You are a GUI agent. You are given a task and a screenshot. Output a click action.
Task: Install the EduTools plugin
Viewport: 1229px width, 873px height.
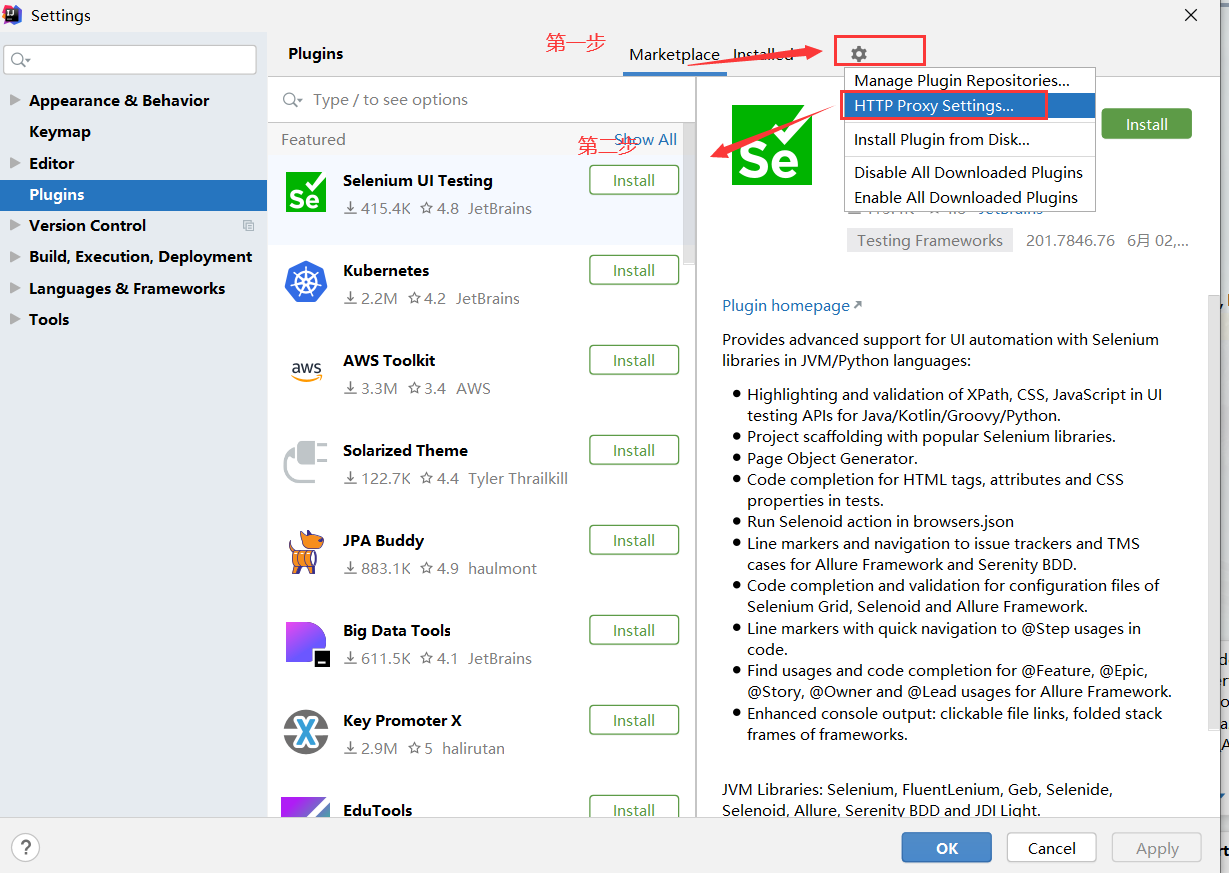tap(634, 807)
